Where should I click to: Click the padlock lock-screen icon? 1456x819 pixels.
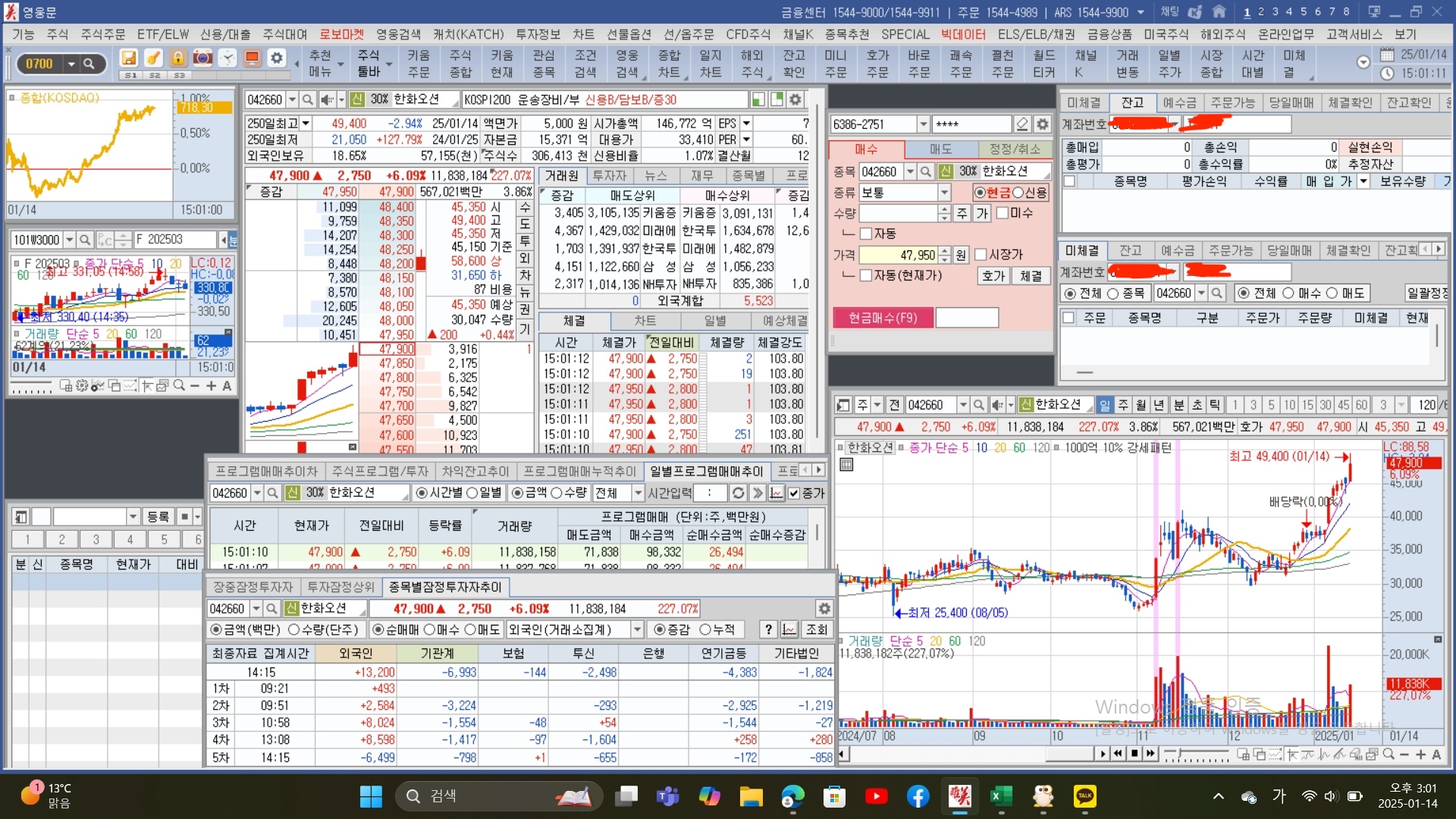click(x=177, y=58)
